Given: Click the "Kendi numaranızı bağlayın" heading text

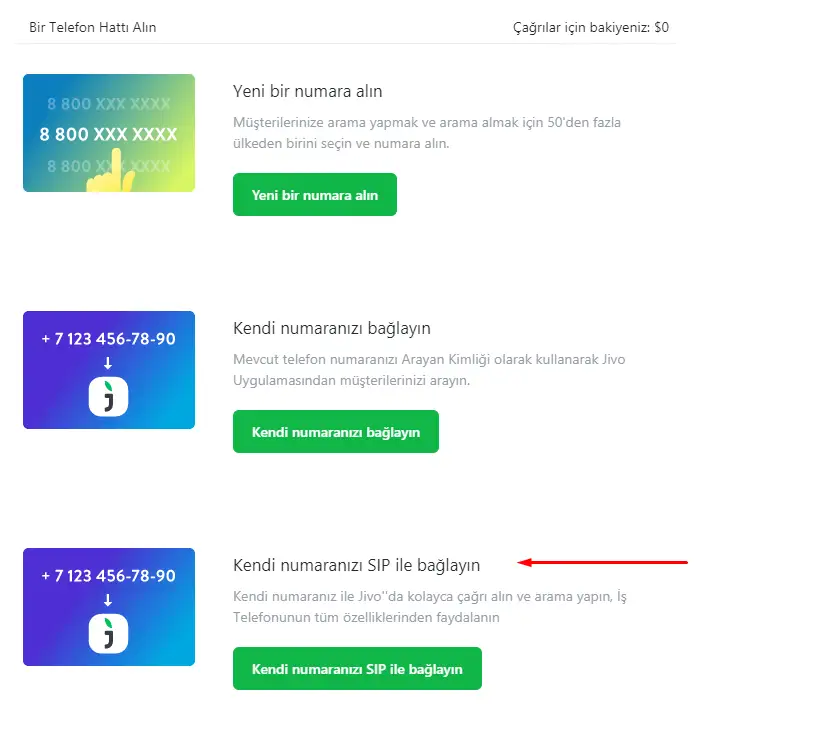Looking at the screenshot, I should pyautogui.click(x=332, y=329).
